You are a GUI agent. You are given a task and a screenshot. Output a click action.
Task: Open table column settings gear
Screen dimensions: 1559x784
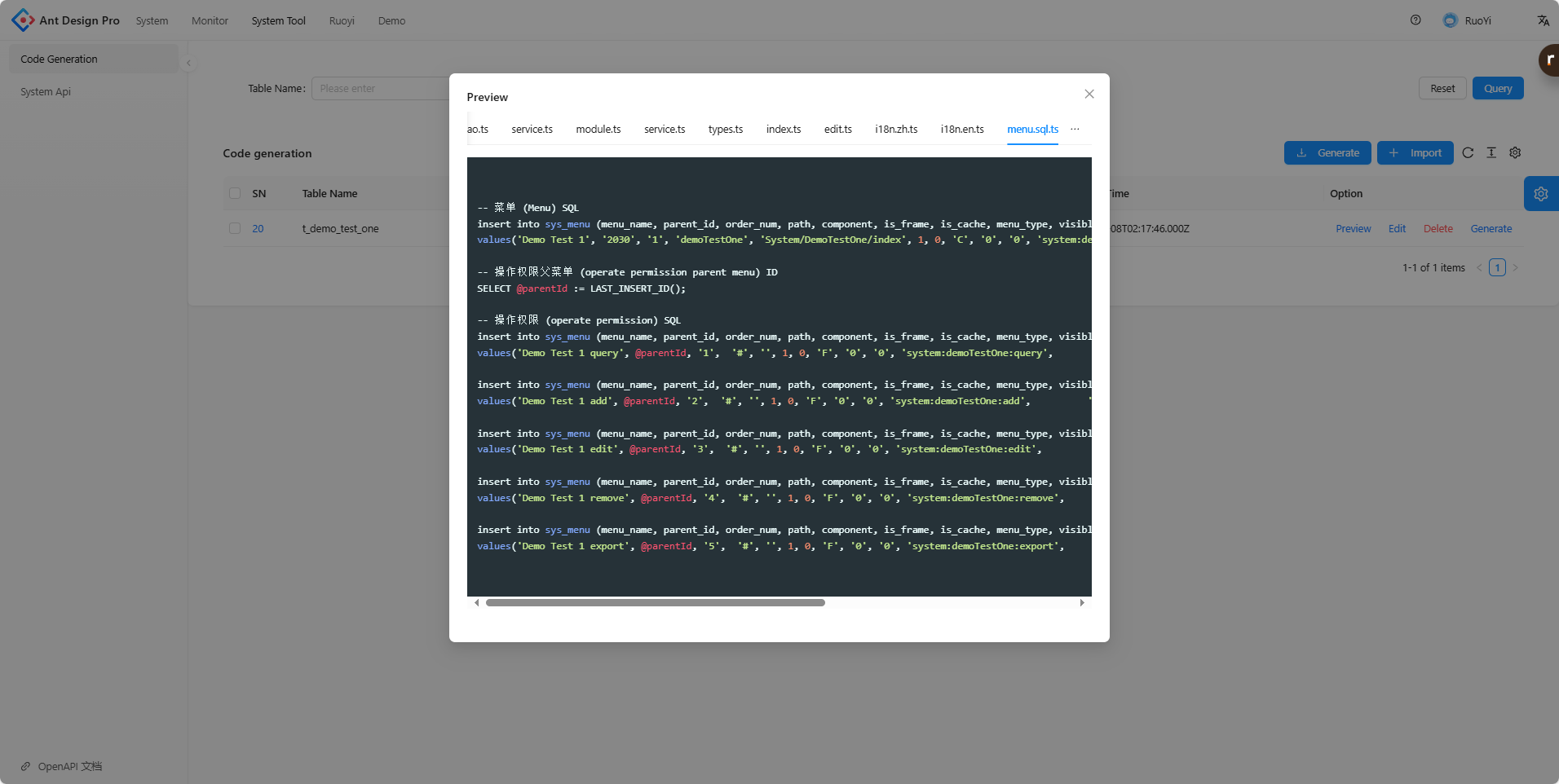1515,152
